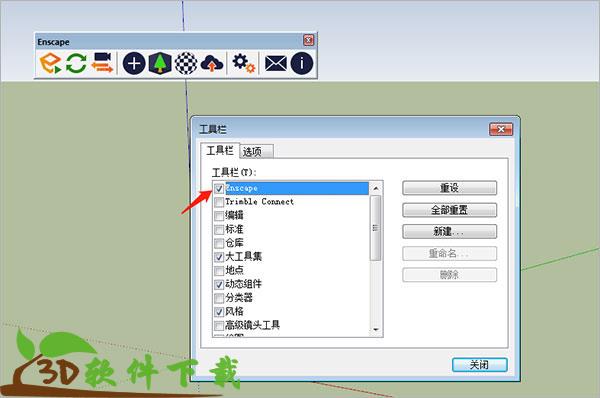Click the envelope feedback icon

276,63
